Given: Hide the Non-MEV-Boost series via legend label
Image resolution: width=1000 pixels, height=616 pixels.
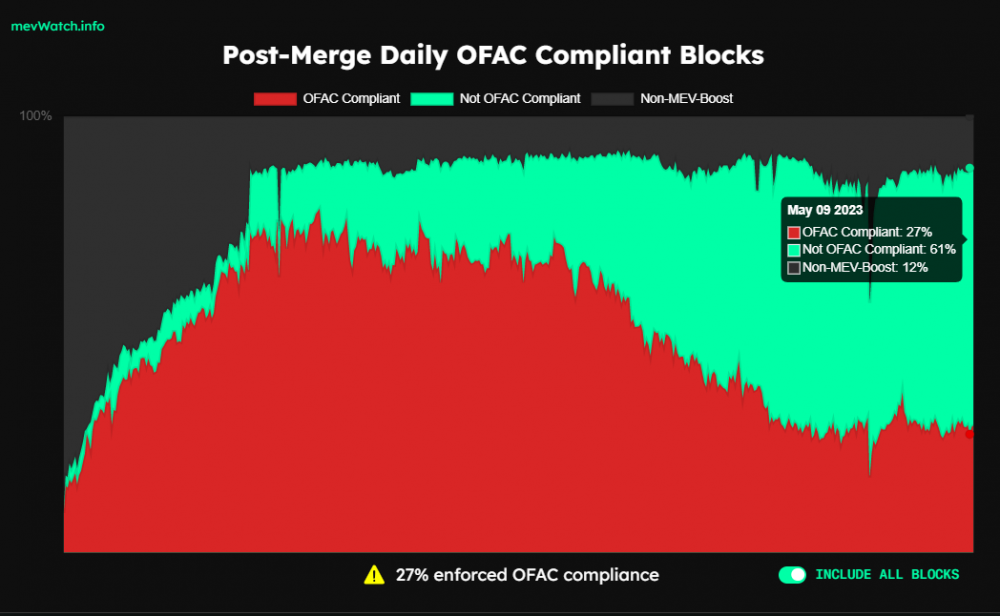Looking at the screenshot, I should [x=687, y=99].
